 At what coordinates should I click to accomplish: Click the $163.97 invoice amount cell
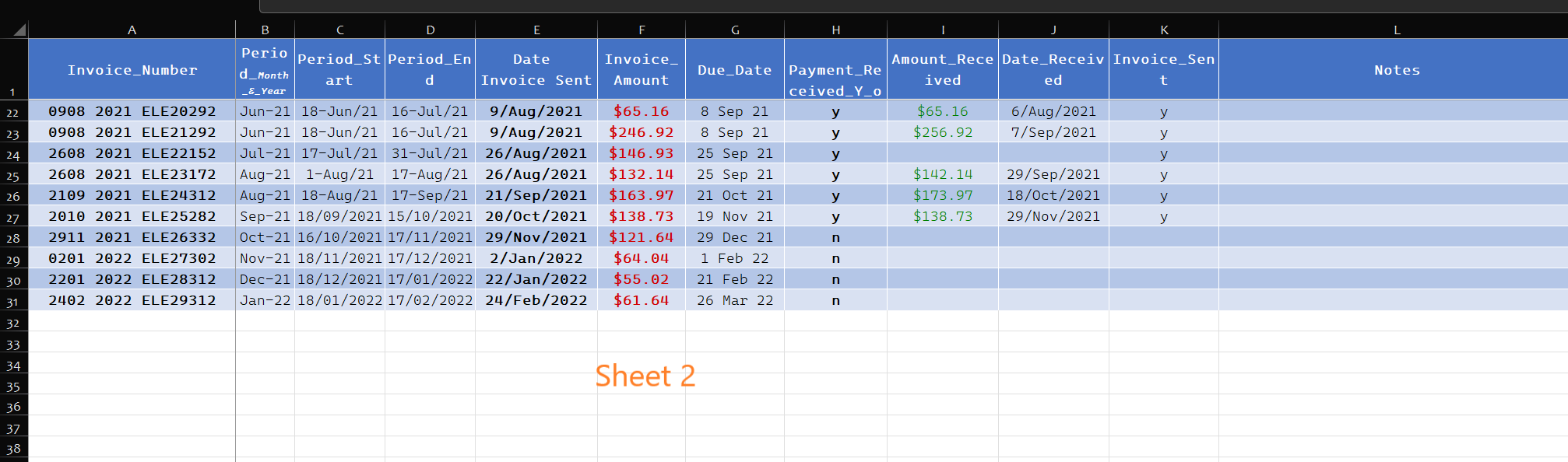coord(642,195)
